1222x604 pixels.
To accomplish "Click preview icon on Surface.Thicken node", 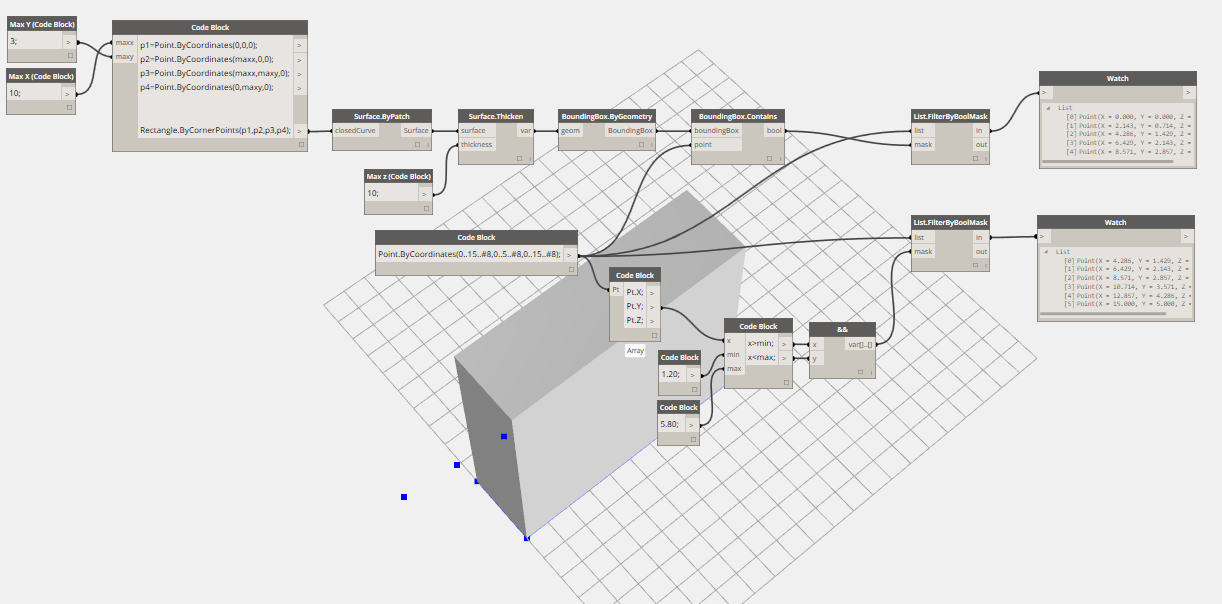I will pos(520,158).
